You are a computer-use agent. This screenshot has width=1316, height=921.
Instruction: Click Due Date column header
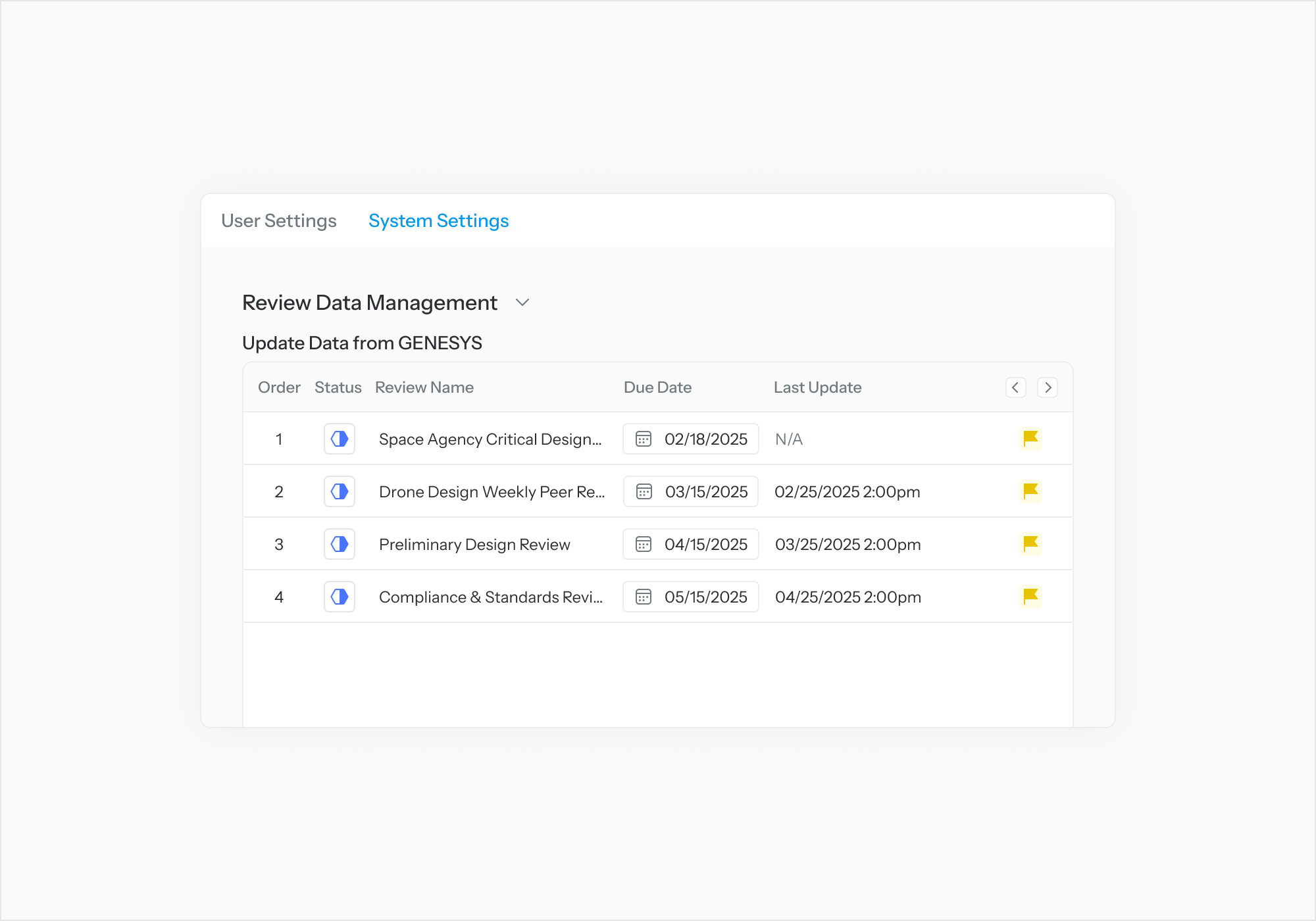point(657,387)
